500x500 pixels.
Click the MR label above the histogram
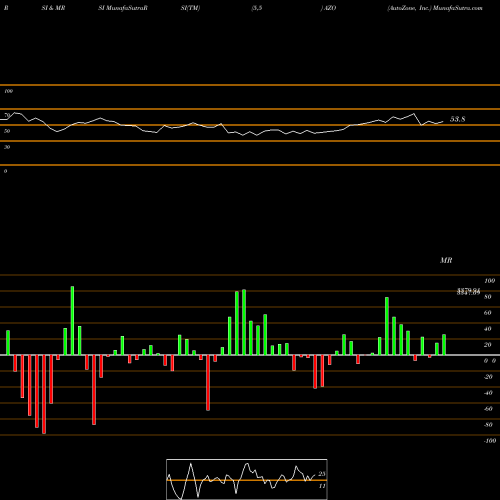(x=446, y=260)
